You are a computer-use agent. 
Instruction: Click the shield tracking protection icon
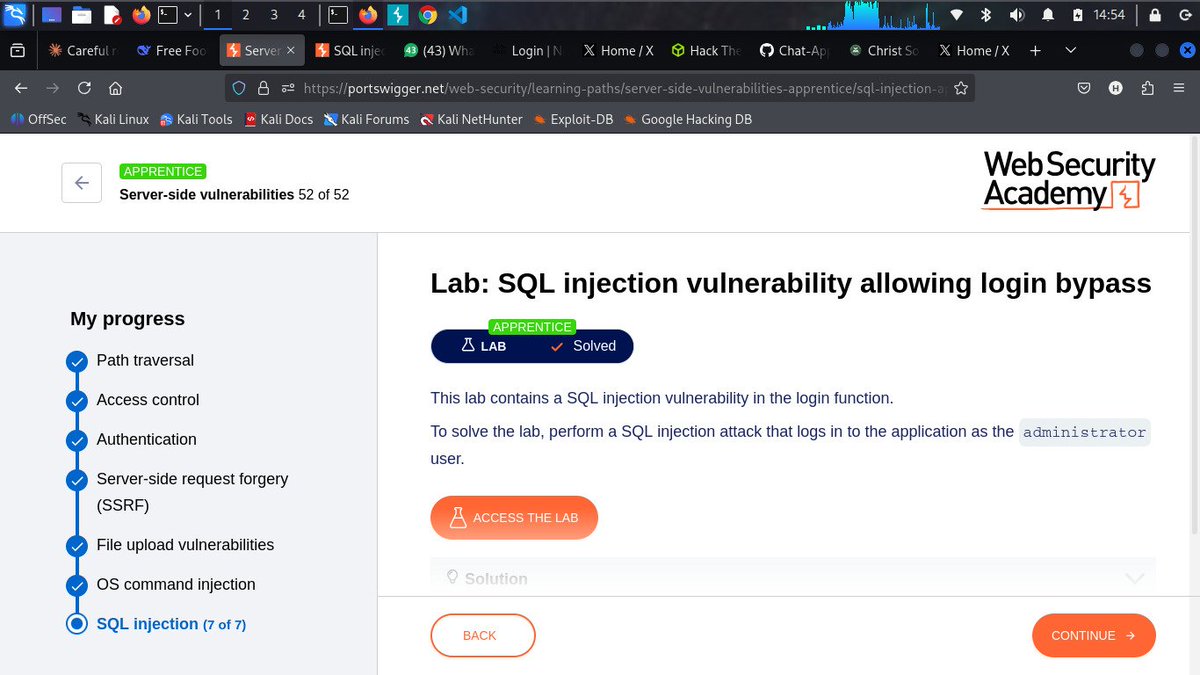(x=237, y=88)
